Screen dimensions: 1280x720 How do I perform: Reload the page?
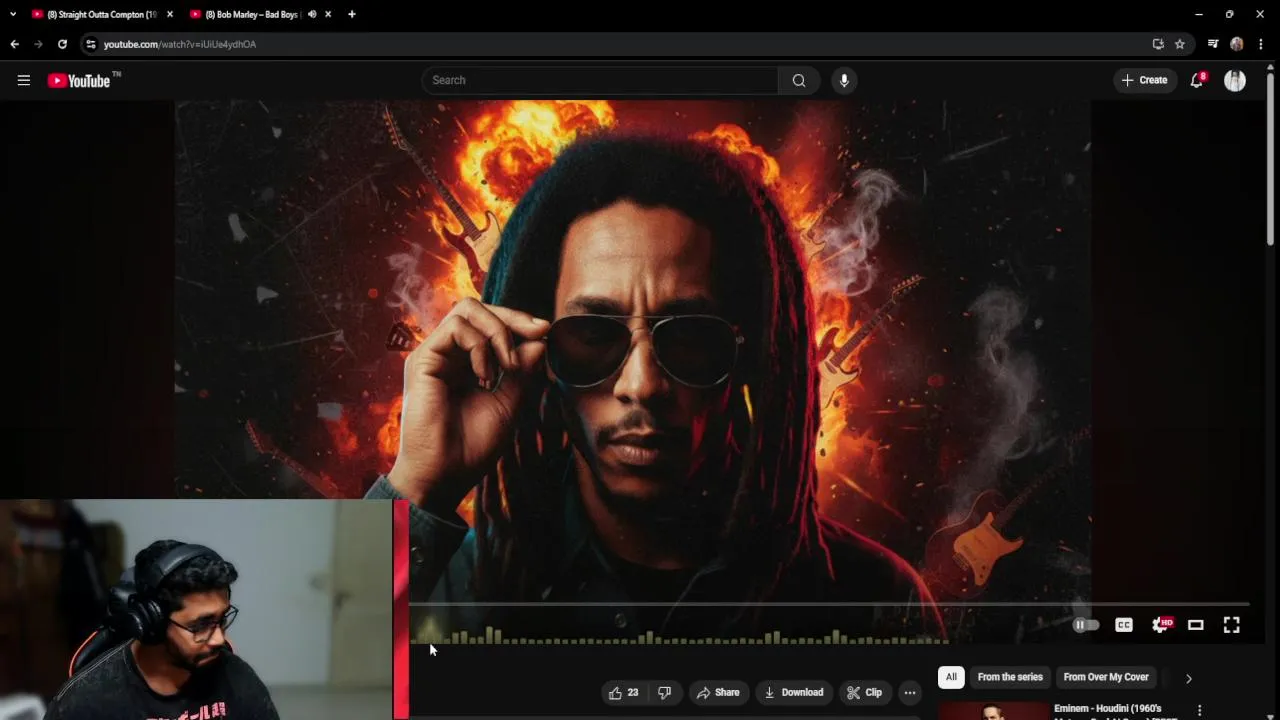point(62,44)
